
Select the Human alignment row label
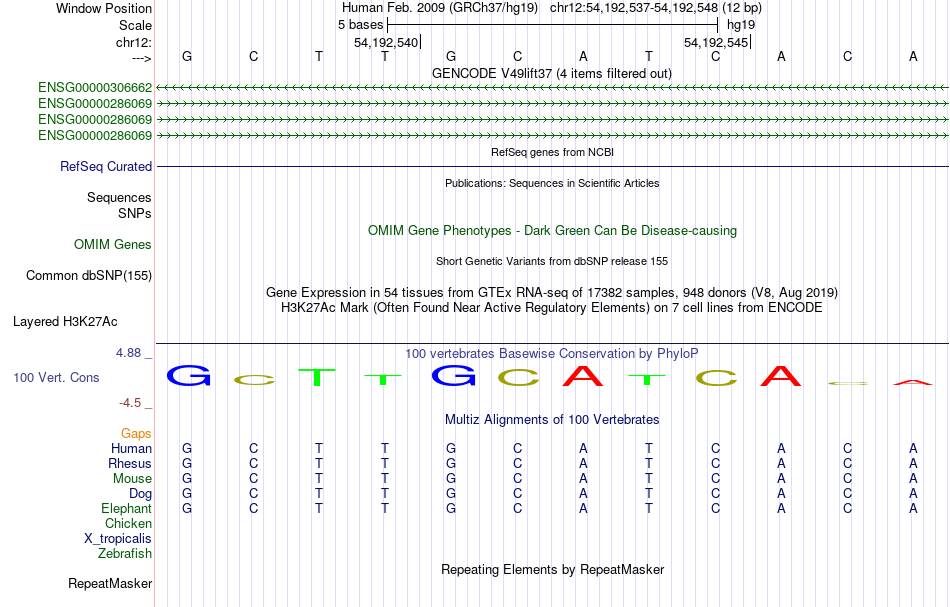click(131, 448)
